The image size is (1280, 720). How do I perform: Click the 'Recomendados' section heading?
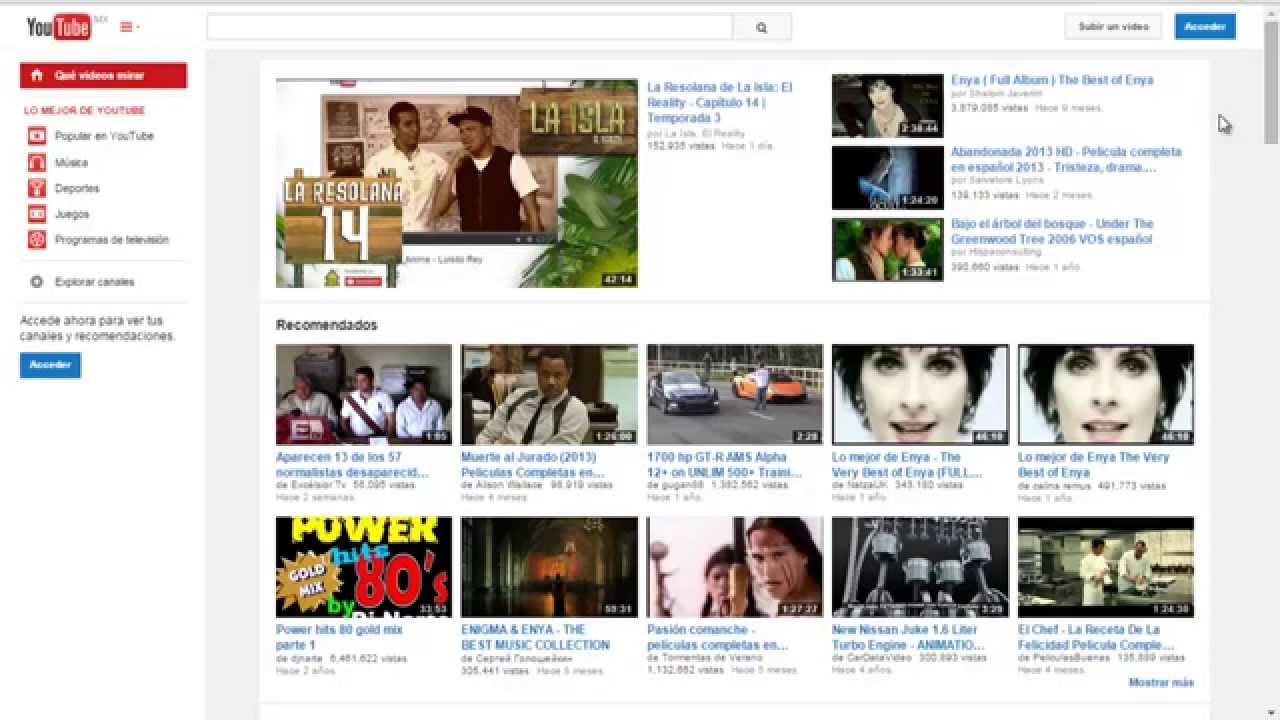point(327,325)
